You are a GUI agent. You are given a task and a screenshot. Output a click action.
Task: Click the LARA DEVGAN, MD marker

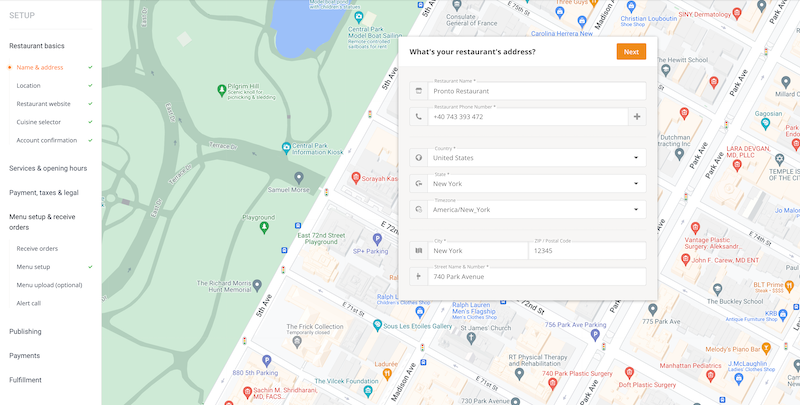click(737, 165)
